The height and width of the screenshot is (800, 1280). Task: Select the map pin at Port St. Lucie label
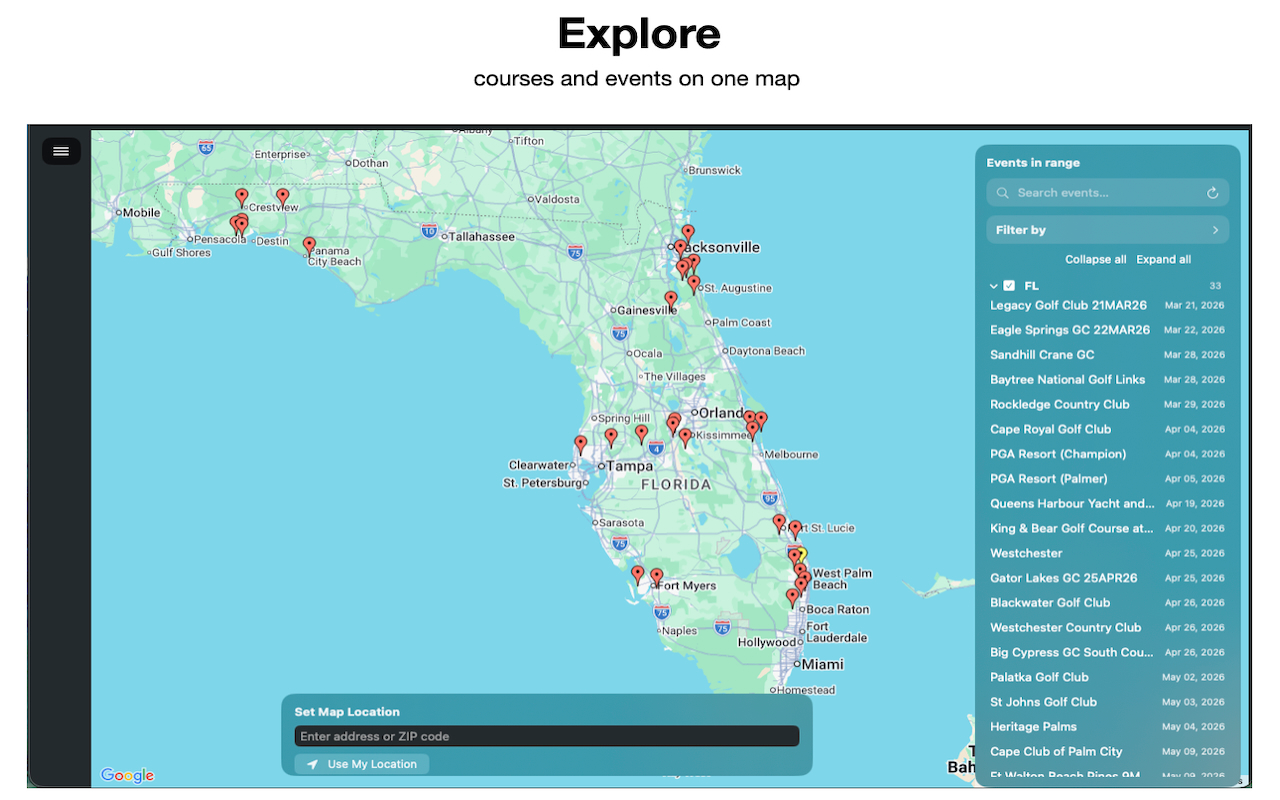(x=795, y=529)
